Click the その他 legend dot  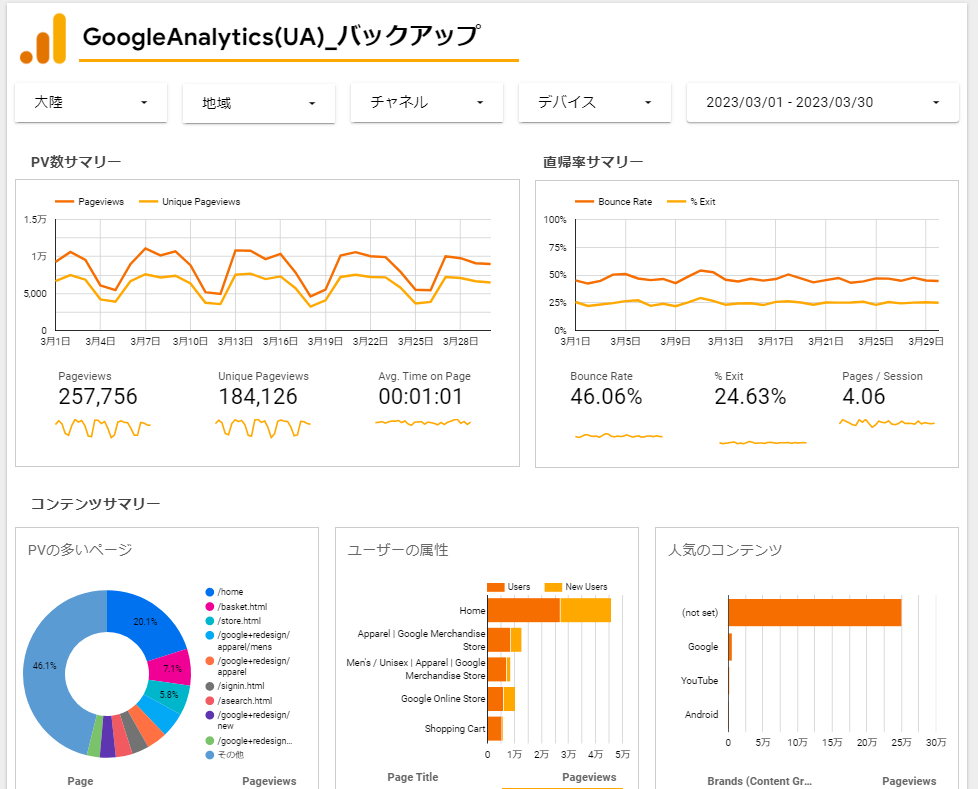[210, 755]
